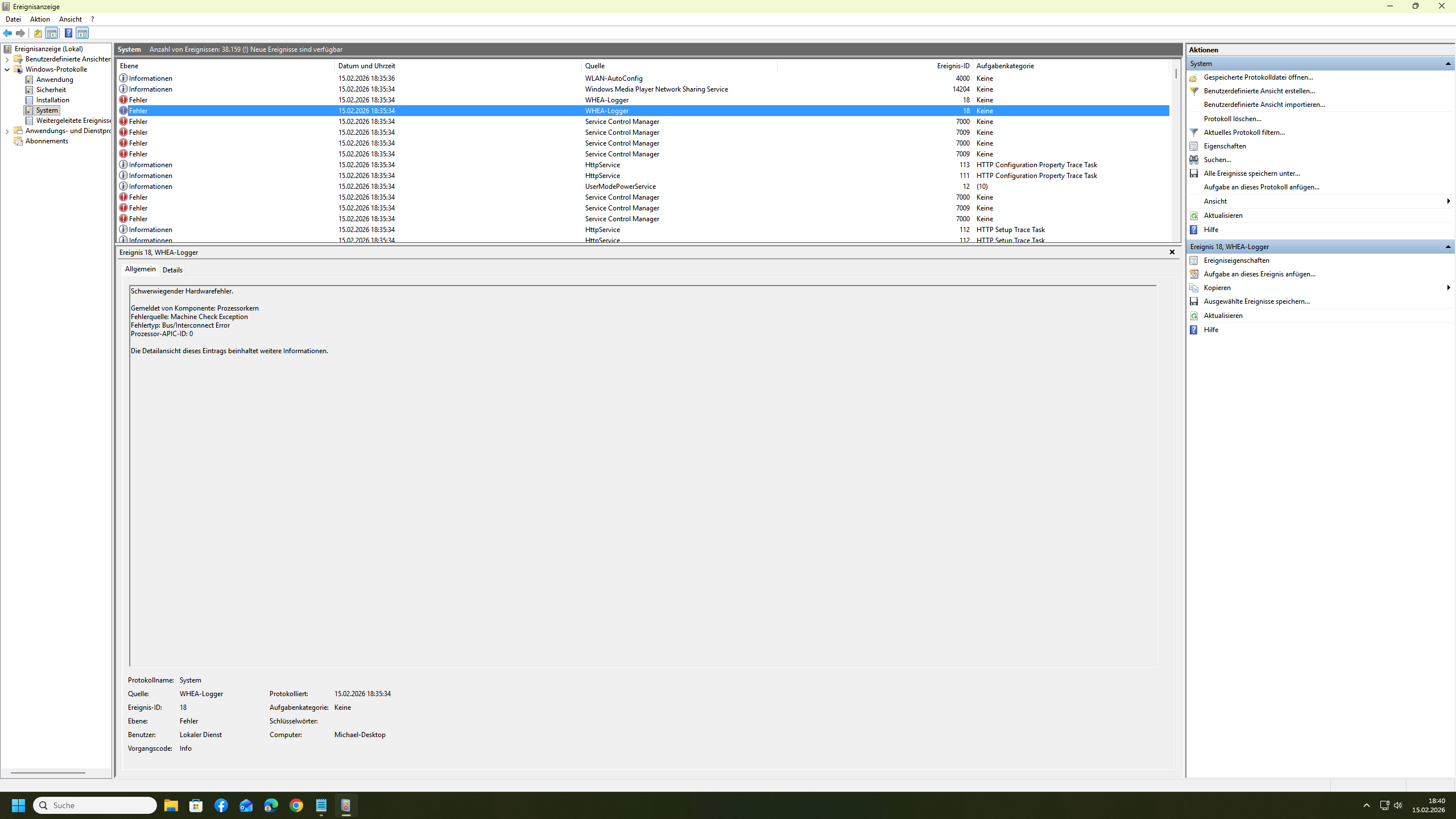Click the back arrow toolbar icon
Screen dimensions: 1456x819
click(7, 33)
